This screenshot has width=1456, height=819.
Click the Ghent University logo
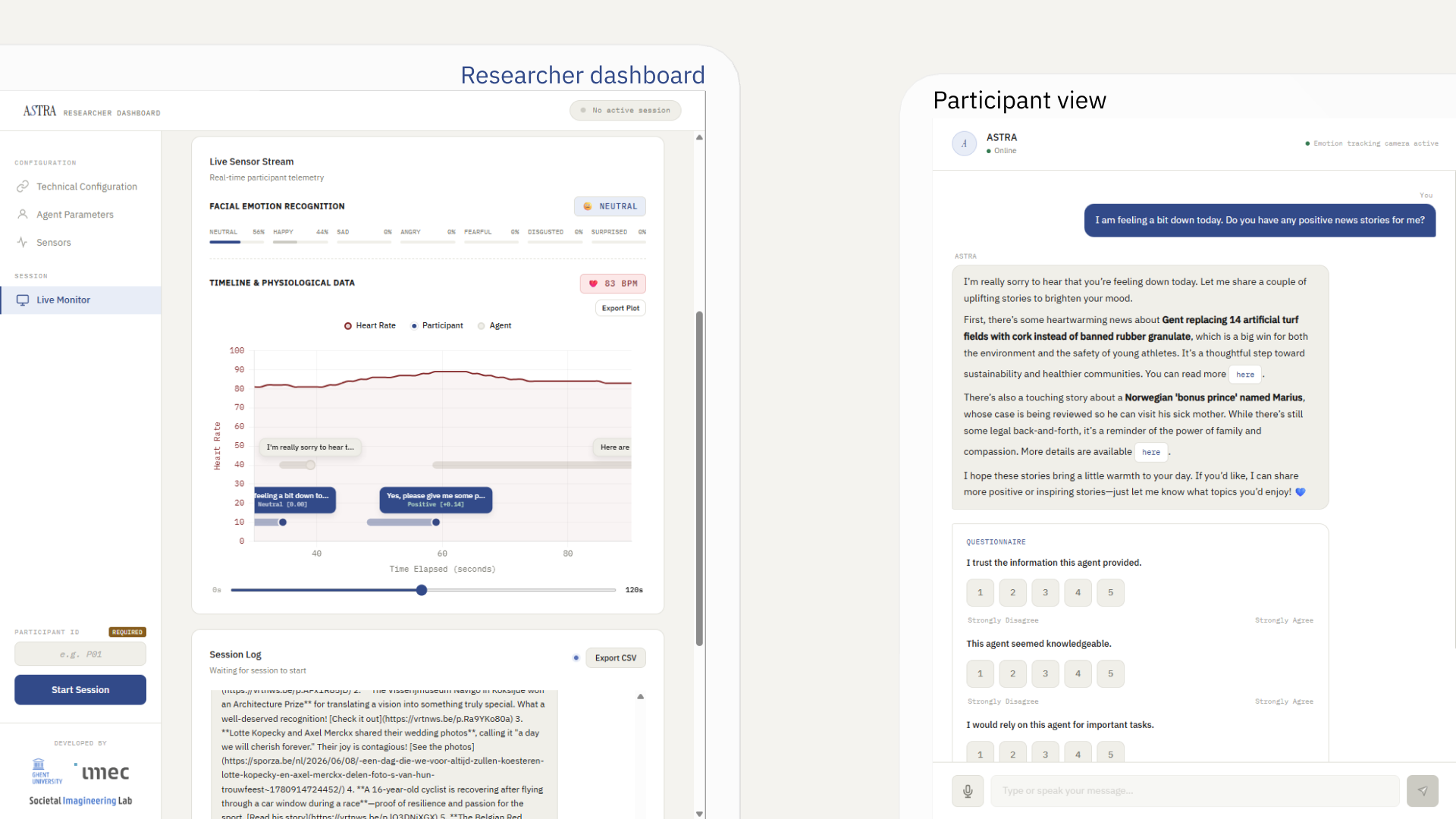coord(47,772)
